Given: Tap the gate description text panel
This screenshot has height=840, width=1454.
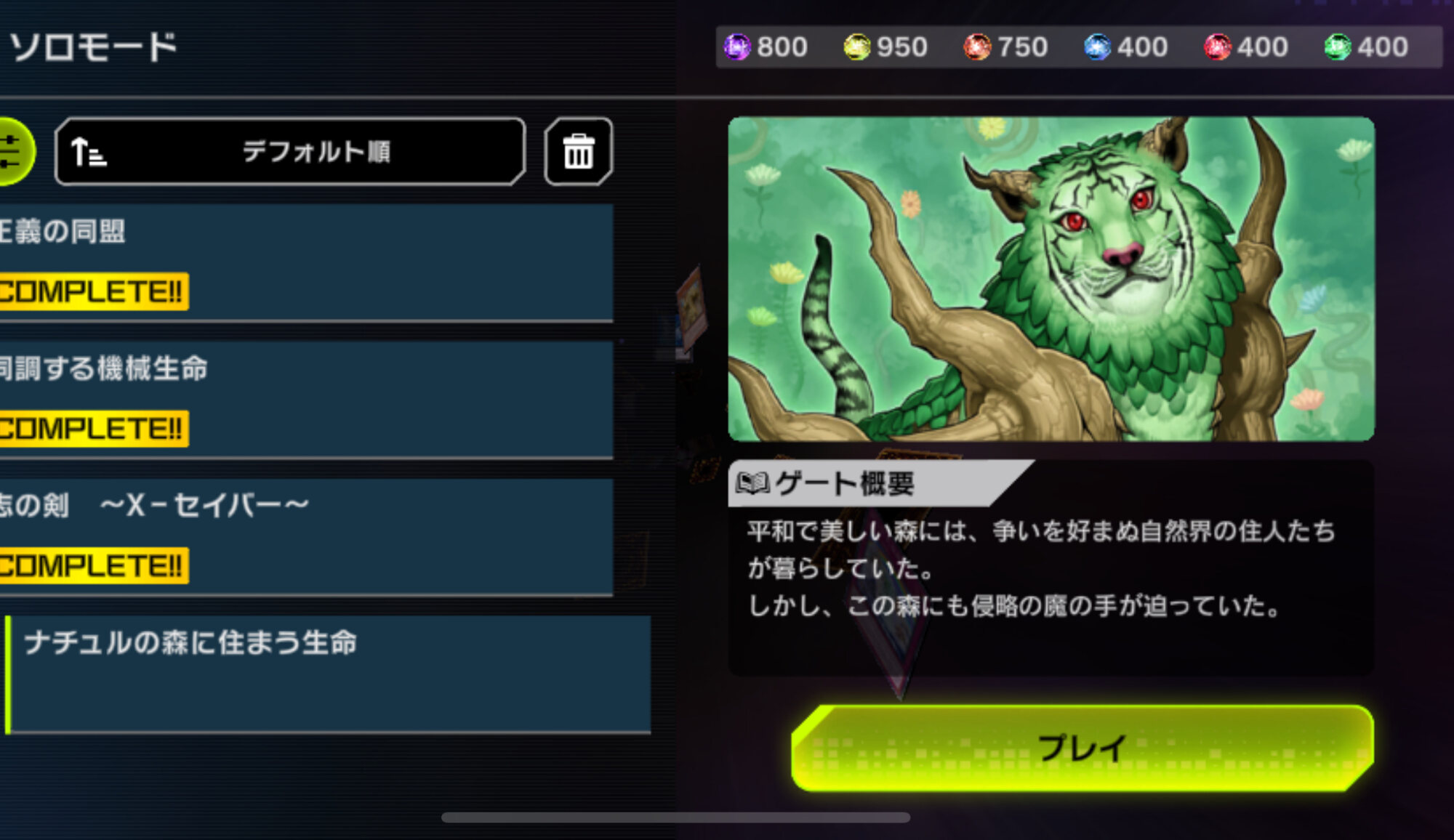Looking at the screenshot, I should pos(1051,568).
